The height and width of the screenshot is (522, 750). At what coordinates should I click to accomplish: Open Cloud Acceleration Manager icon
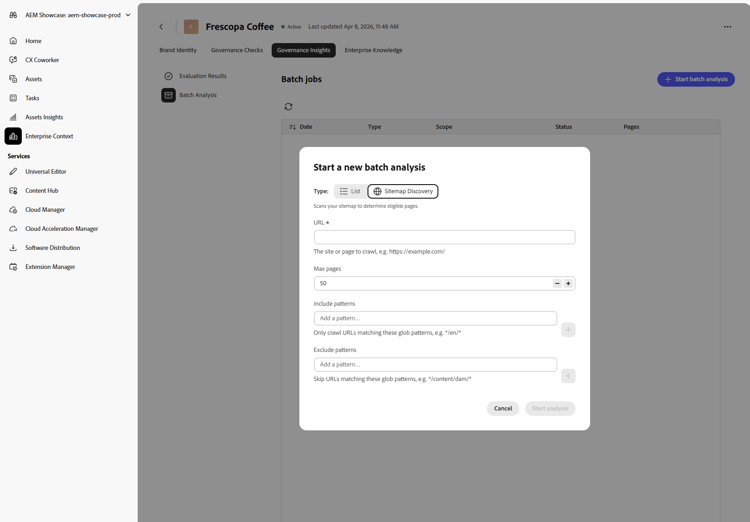13,229
